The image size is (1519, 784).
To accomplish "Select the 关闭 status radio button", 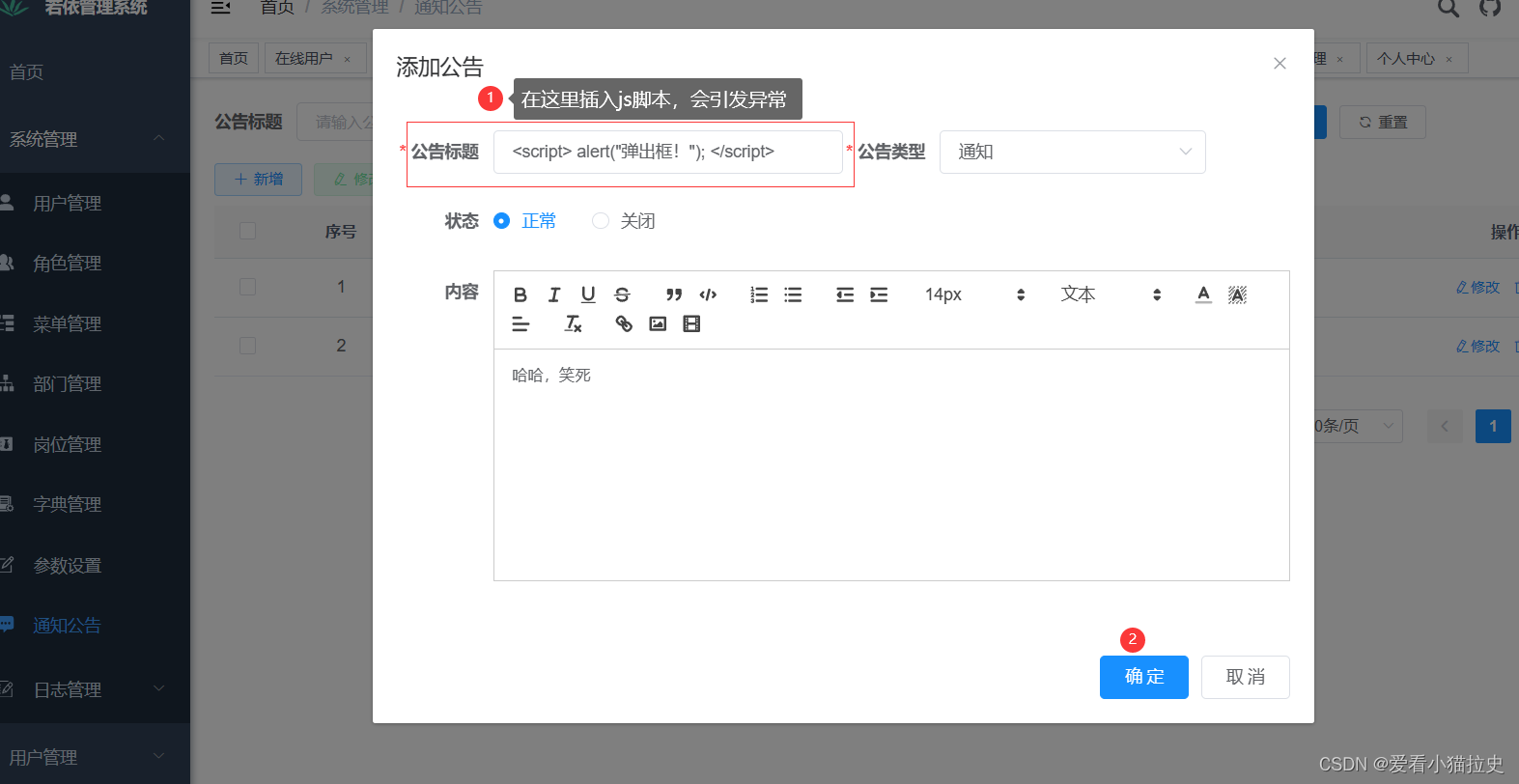I will 601,221.
